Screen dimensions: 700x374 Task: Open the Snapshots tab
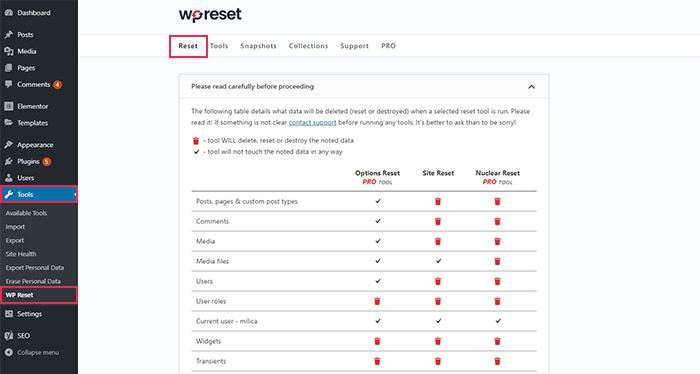tap(258, 46)
